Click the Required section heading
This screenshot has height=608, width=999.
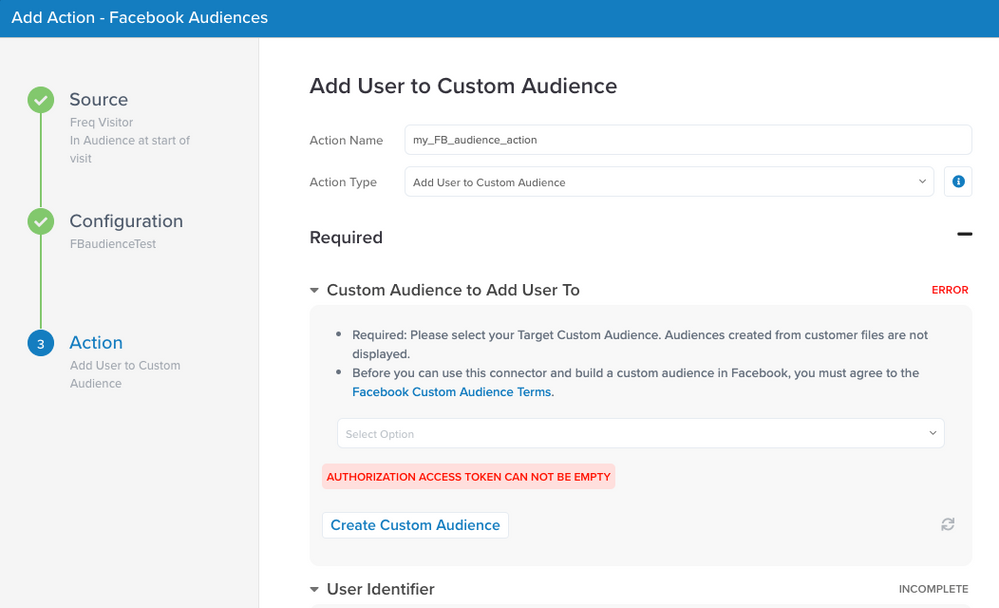tap(346, 238)
